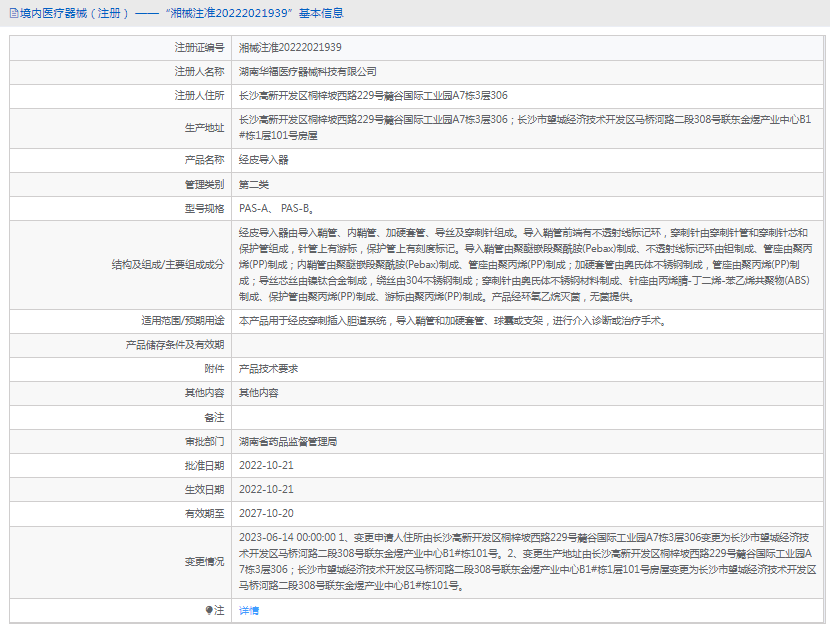Click the 其他内容 value in the right column
The height and width of the screenshot is (626, 830).
point(258,393)
